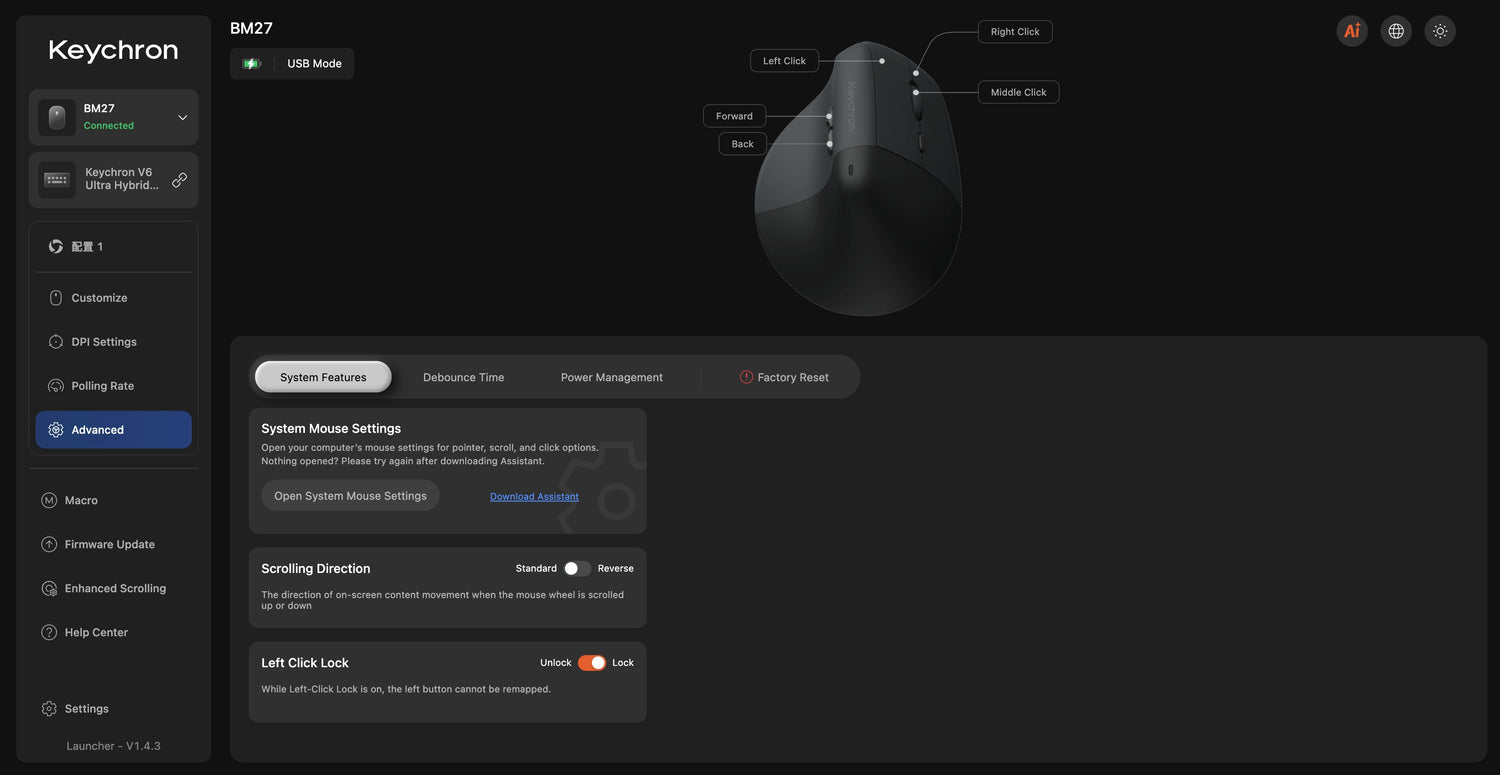The width and height of the screenshot is (1500, 775).
Task: Select the Advanced menu item
Action: click(114, 430)
